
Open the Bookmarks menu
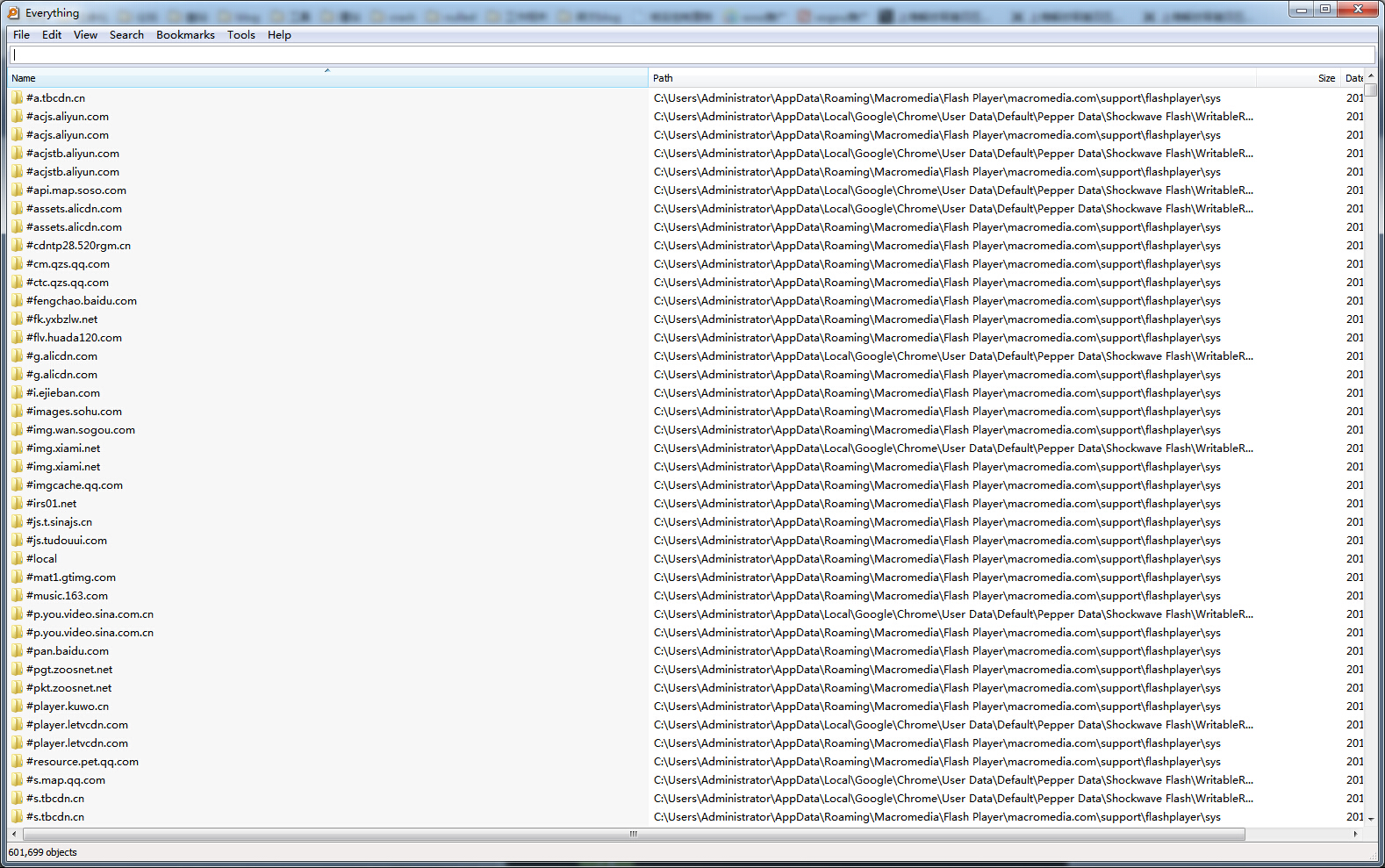click(x=185, y=35)
